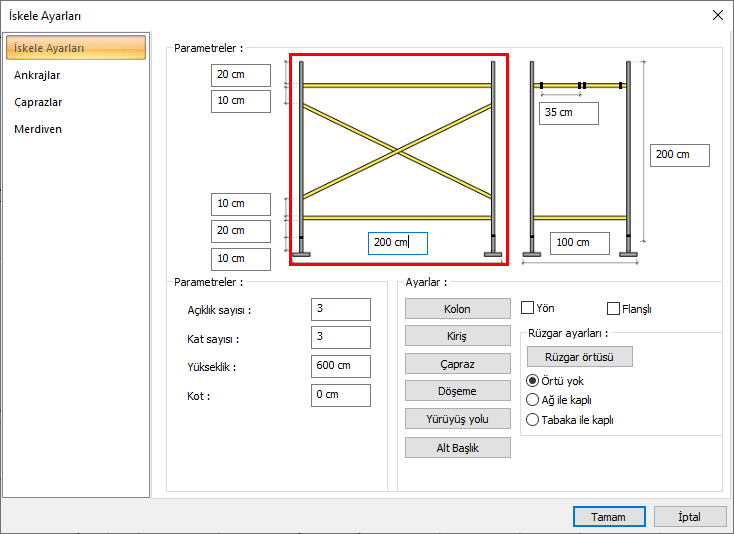Image resolution: width=734 pixels, height=534 pixels.
Task: Edit the bottommost 10 cm field
Action: tap(241, 260)
